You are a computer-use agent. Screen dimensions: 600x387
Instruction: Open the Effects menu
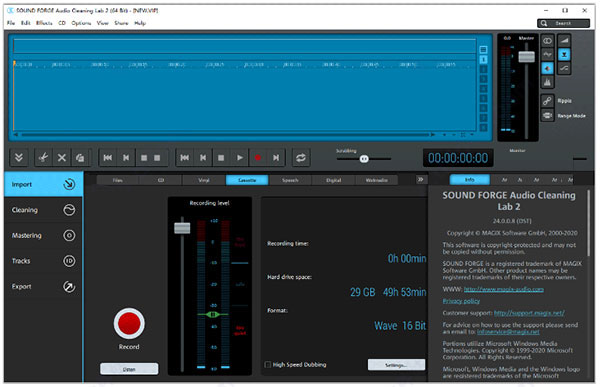[x=44, y=23]
